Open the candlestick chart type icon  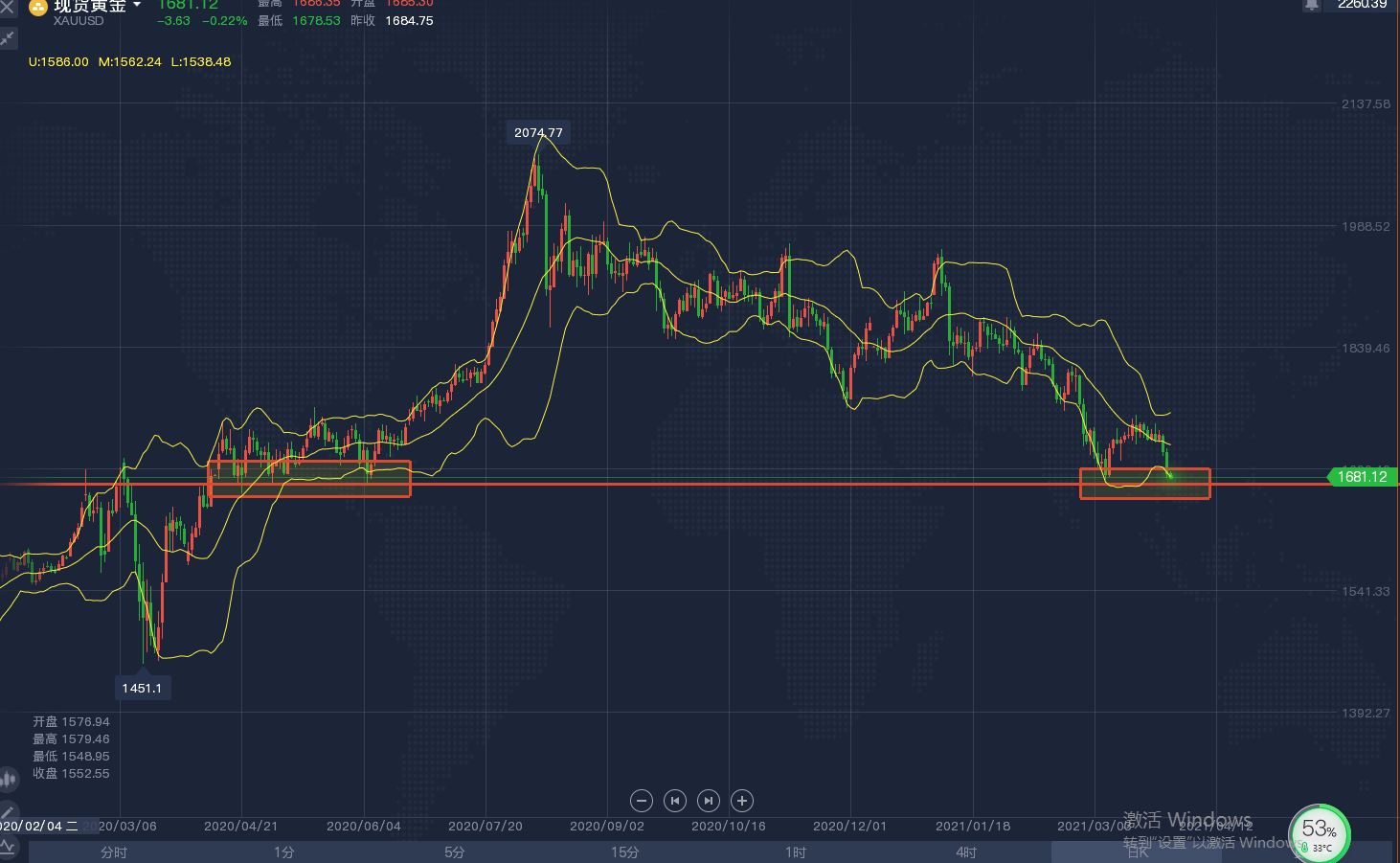point(9,780)
